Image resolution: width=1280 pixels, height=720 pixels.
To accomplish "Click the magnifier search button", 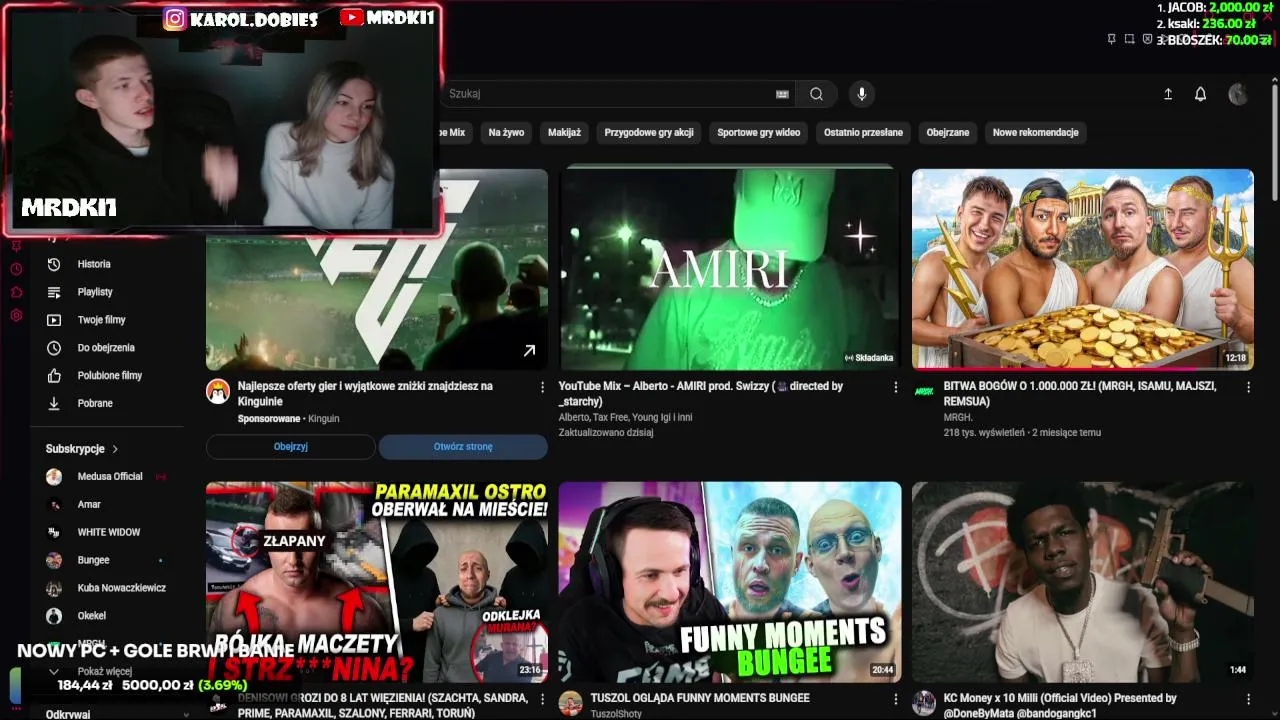I will point(817,94).
